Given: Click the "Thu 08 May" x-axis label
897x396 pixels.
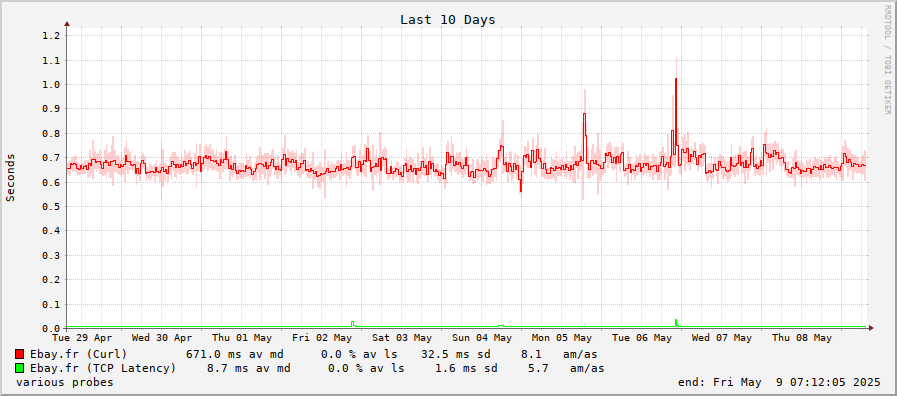Looking at the screenshot, I should (801, 338).
